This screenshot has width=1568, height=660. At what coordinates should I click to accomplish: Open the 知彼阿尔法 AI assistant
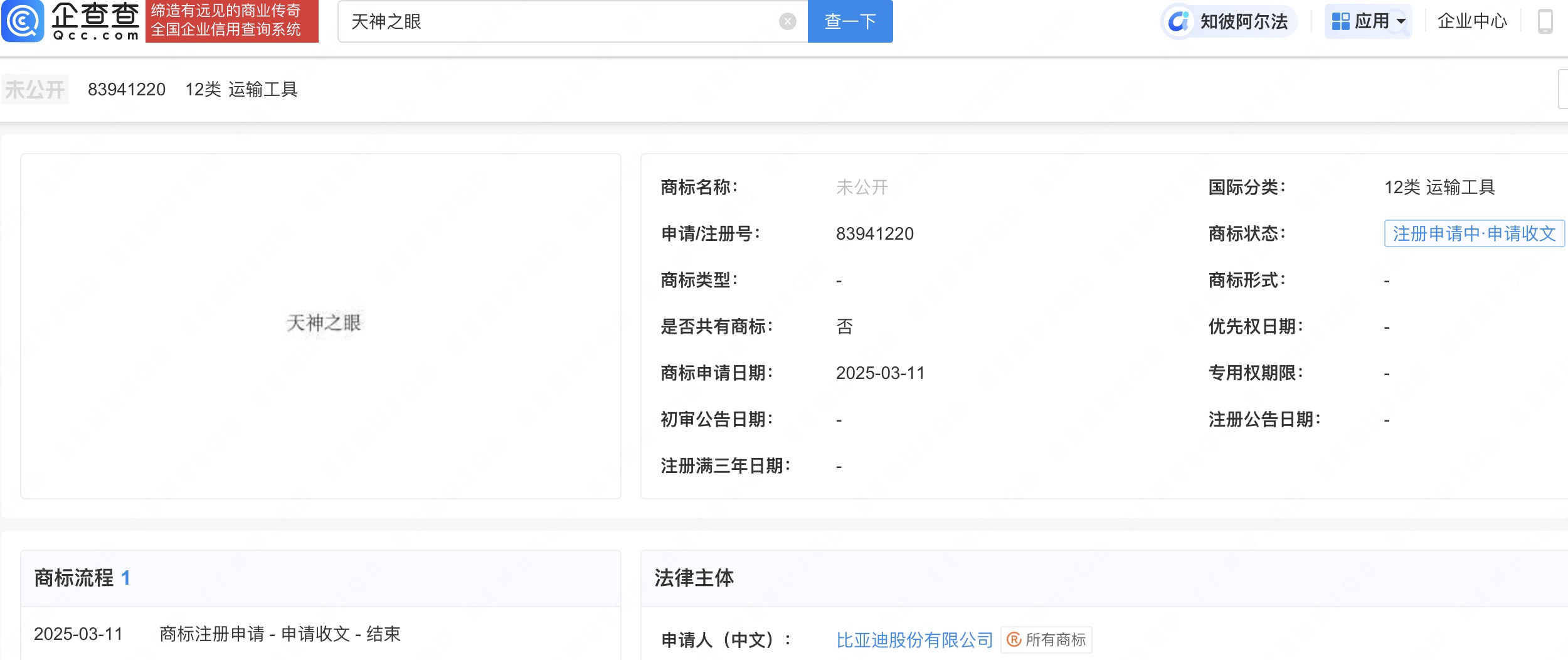(x=1230, y=21)
